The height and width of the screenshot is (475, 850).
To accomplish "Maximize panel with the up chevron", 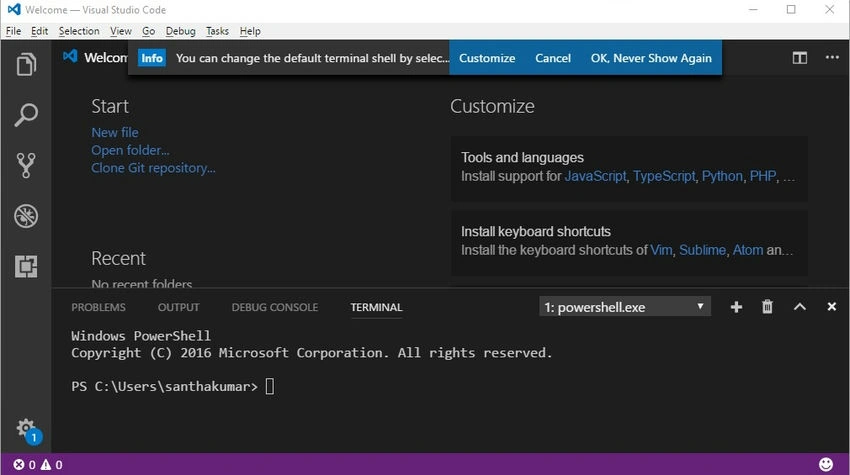I will point(800,307).
